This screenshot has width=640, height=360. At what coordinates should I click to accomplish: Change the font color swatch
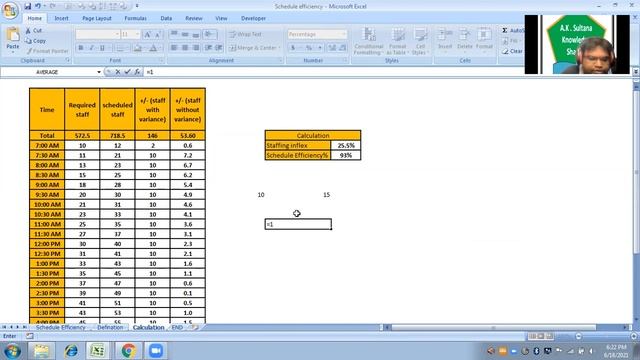(153, 48)
